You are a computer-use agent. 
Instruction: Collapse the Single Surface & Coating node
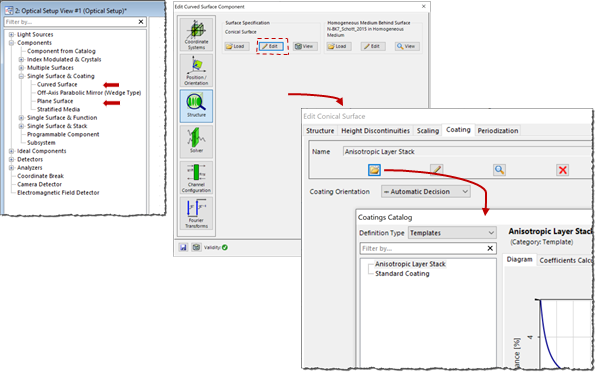click(22, 76)
